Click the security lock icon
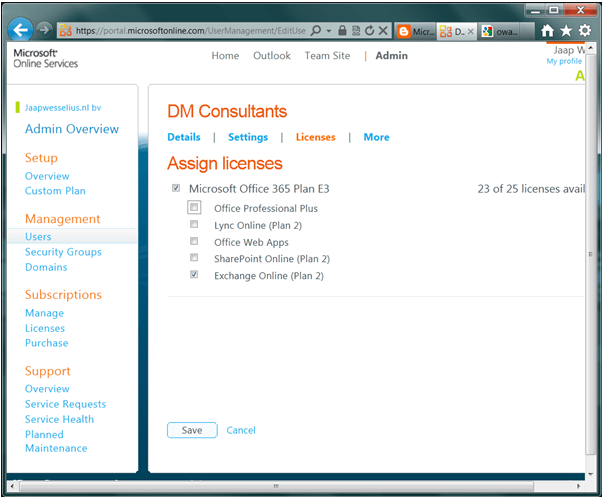This screenshot has height=497, width=602. pos(342,30)
